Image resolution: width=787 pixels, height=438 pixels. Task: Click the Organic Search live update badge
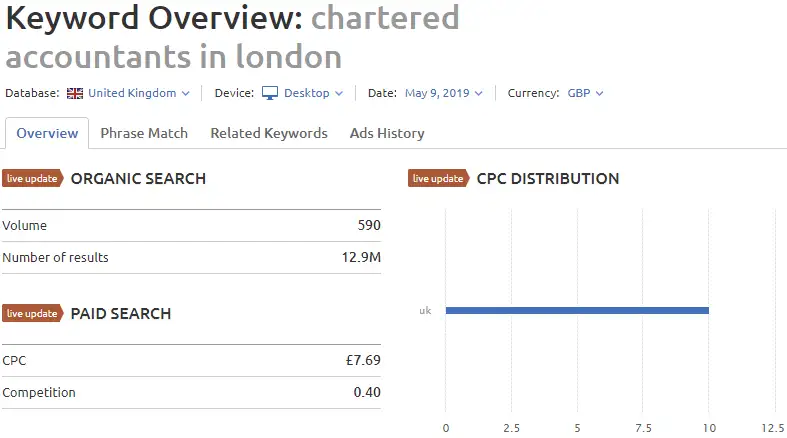click(33, 178)
